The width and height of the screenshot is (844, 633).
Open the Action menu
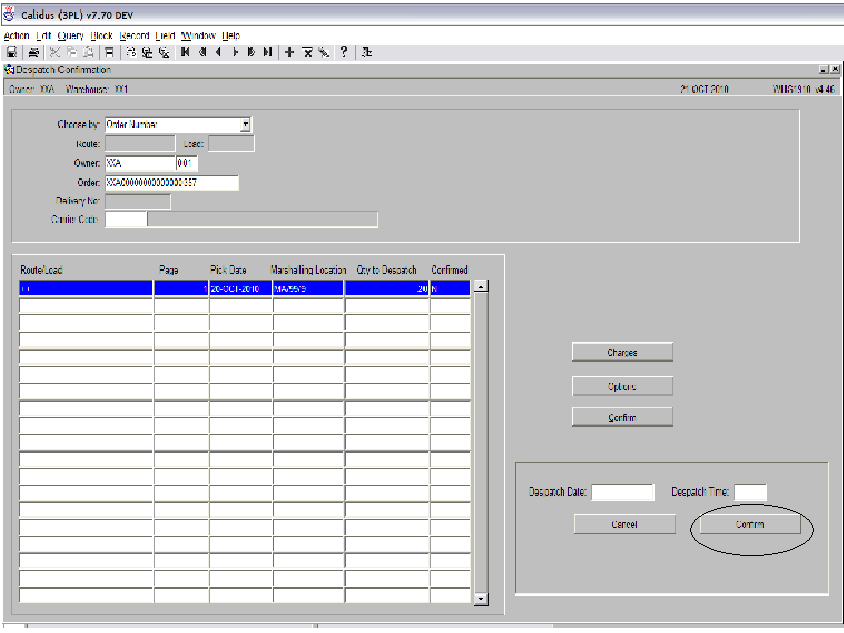(16, 36)
